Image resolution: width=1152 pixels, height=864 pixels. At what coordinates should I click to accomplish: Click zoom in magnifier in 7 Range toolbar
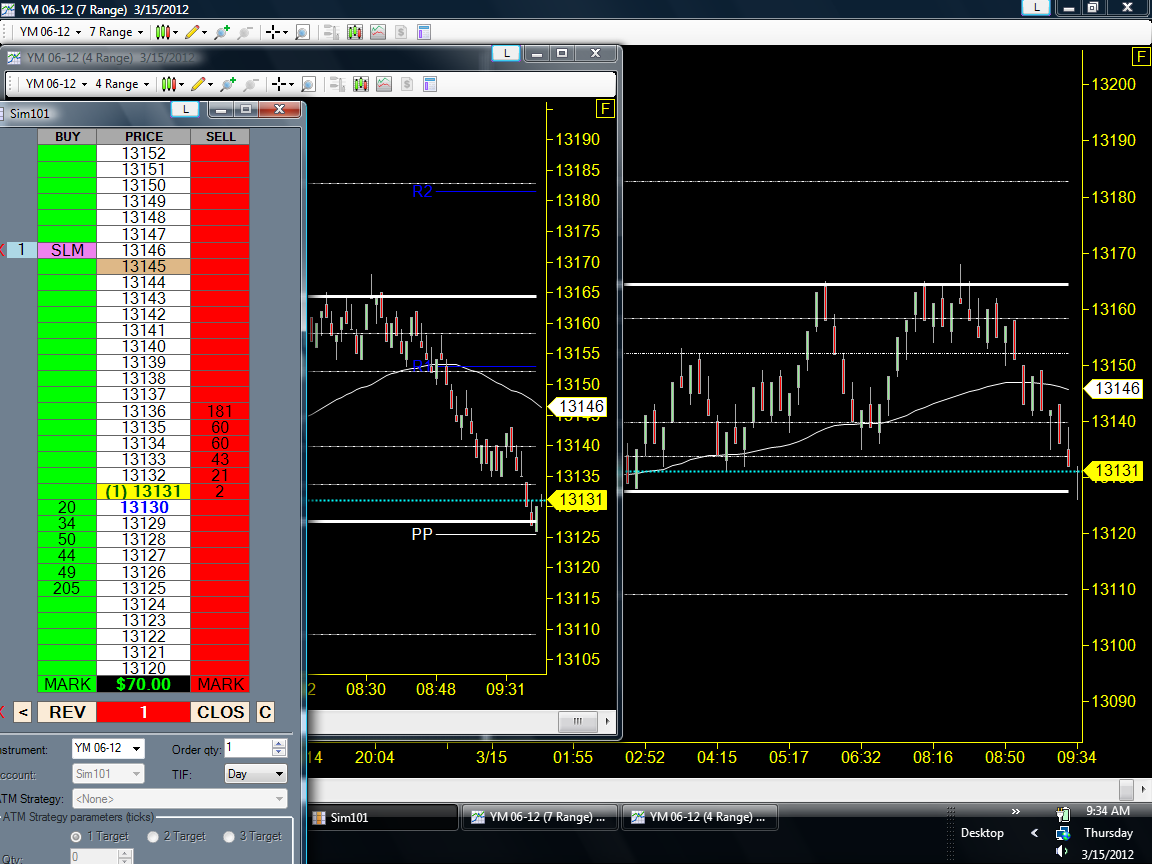pos(222,32)
